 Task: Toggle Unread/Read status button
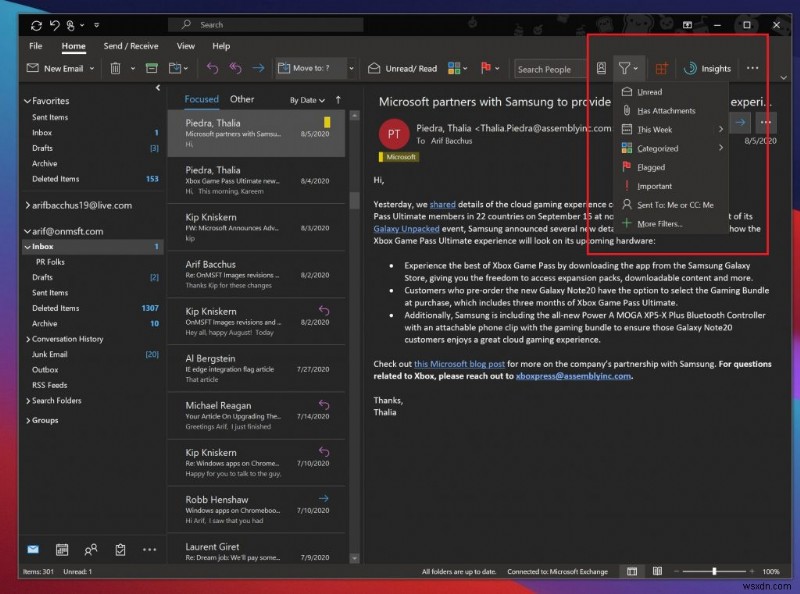tap(404, 69)
